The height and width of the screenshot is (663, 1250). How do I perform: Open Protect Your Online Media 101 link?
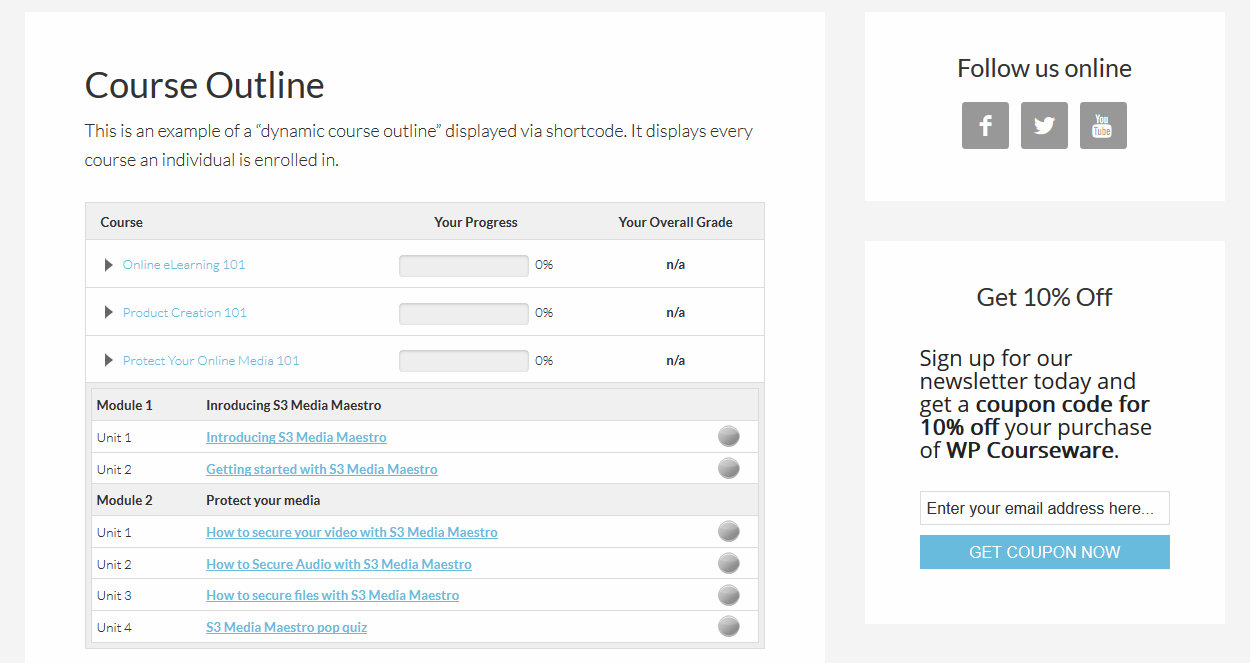coord(211,361)
